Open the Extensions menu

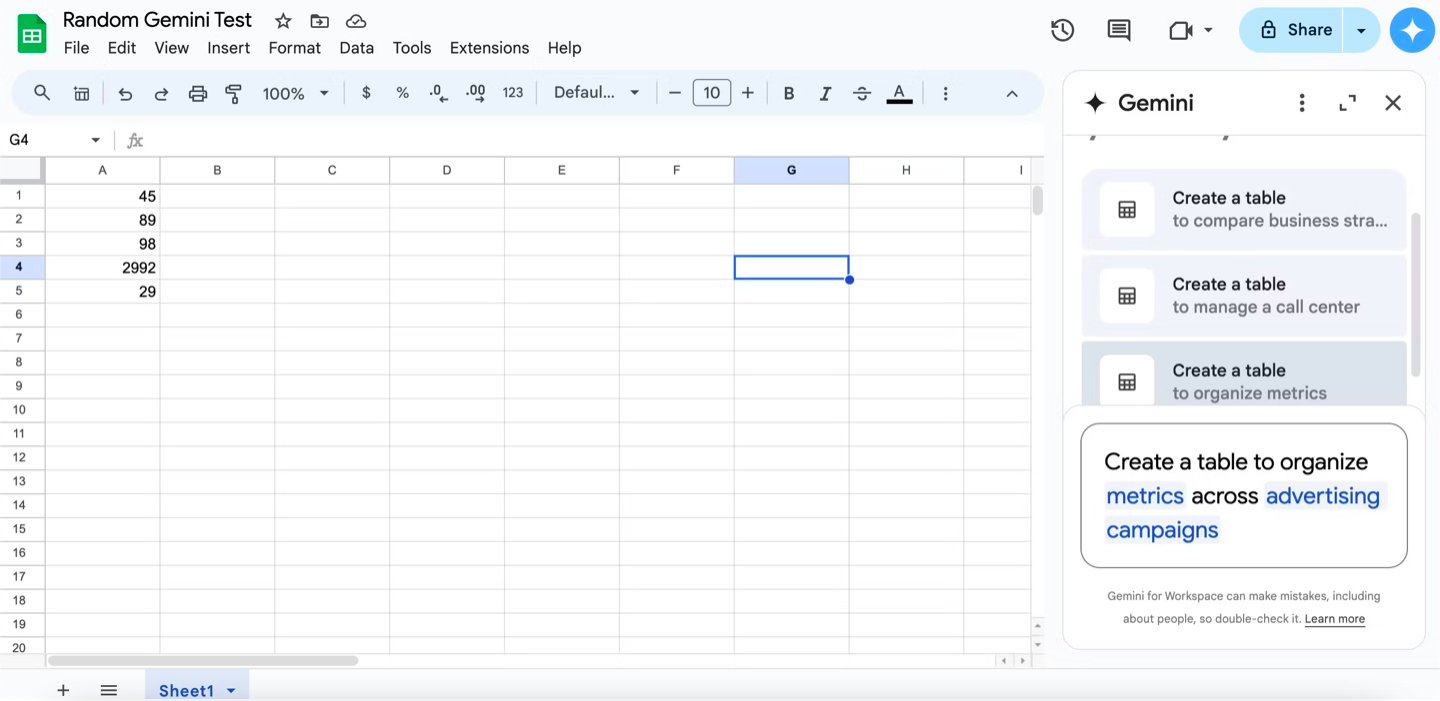pos(489,48)
